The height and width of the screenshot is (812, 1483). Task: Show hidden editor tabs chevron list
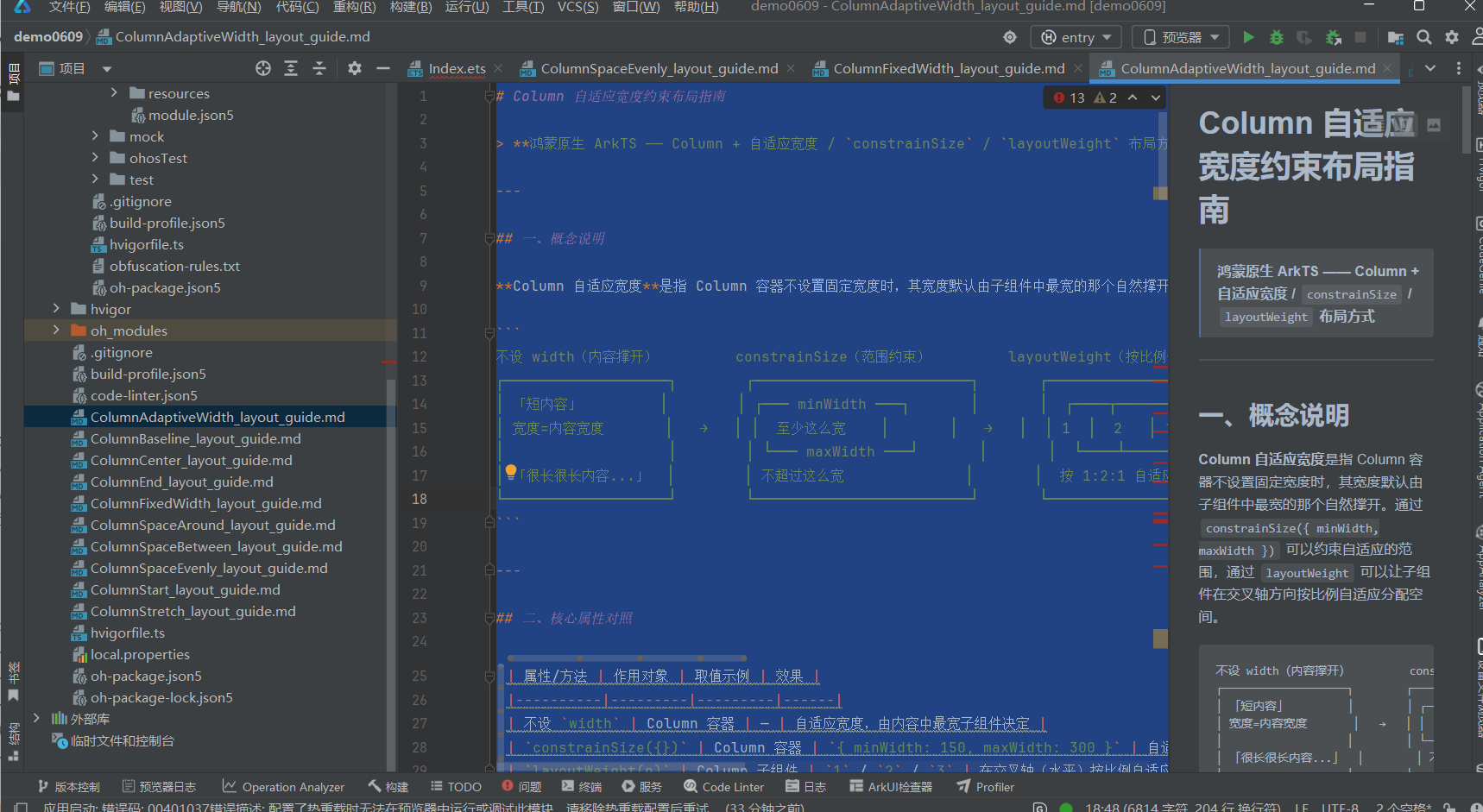click(x=1430, y=68)
